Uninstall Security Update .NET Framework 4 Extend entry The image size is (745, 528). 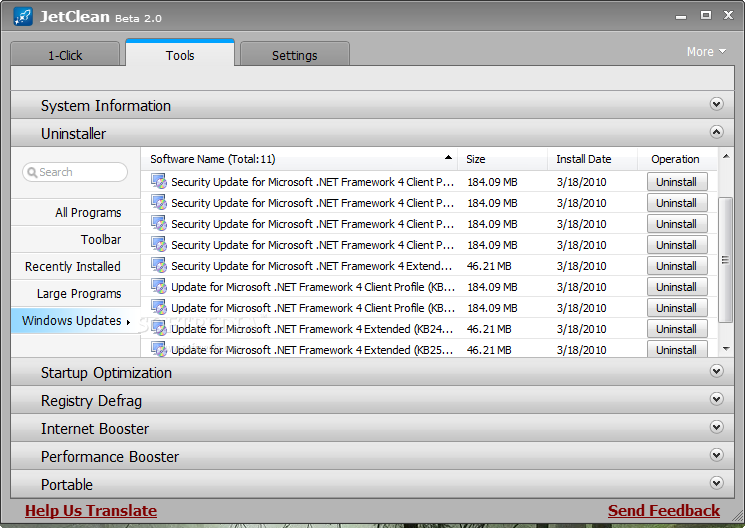coord(677,266)
